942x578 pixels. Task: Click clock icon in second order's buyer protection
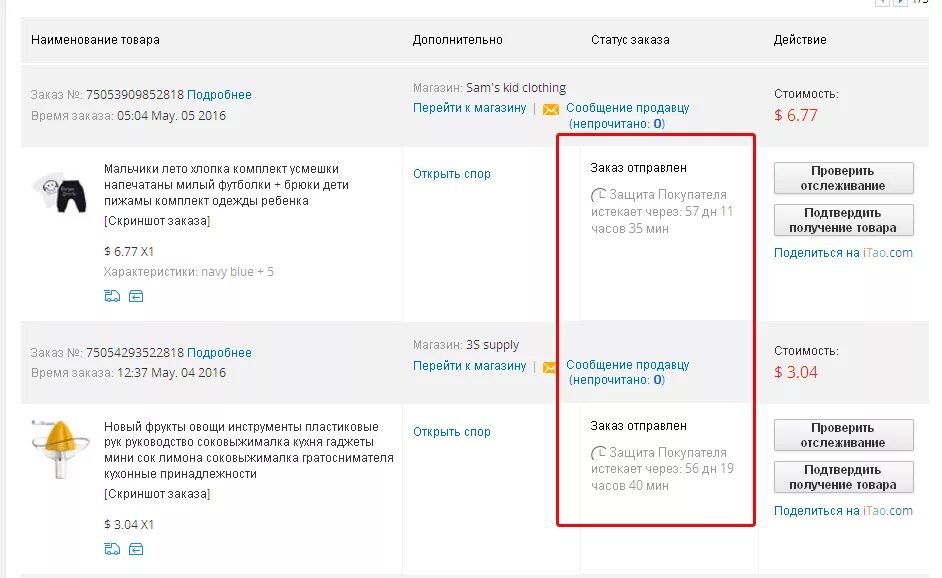coord(598,452)
